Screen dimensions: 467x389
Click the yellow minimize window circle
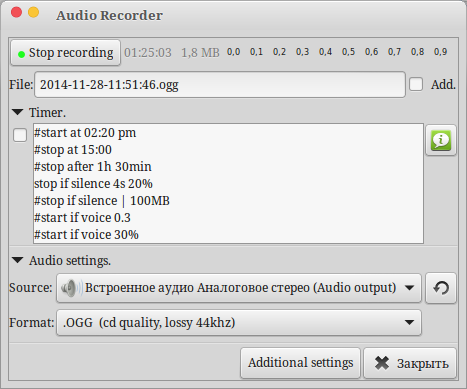click(33, 12)
